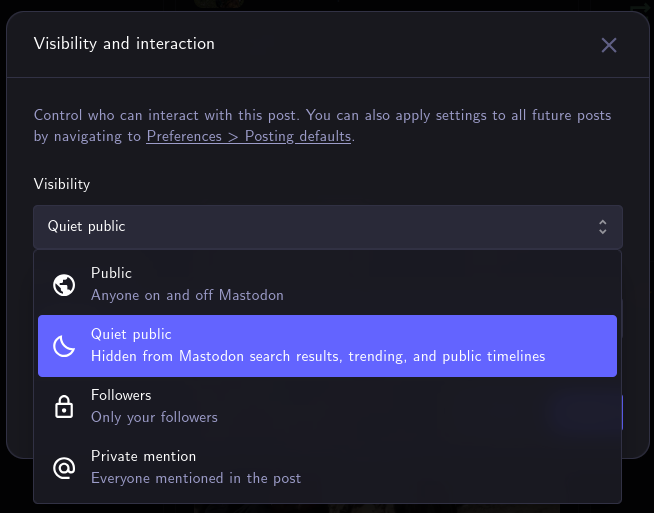Click the up-down chevron in Visibility field
The width and height of the screenshot is (654, 513).
click(602, 227)
